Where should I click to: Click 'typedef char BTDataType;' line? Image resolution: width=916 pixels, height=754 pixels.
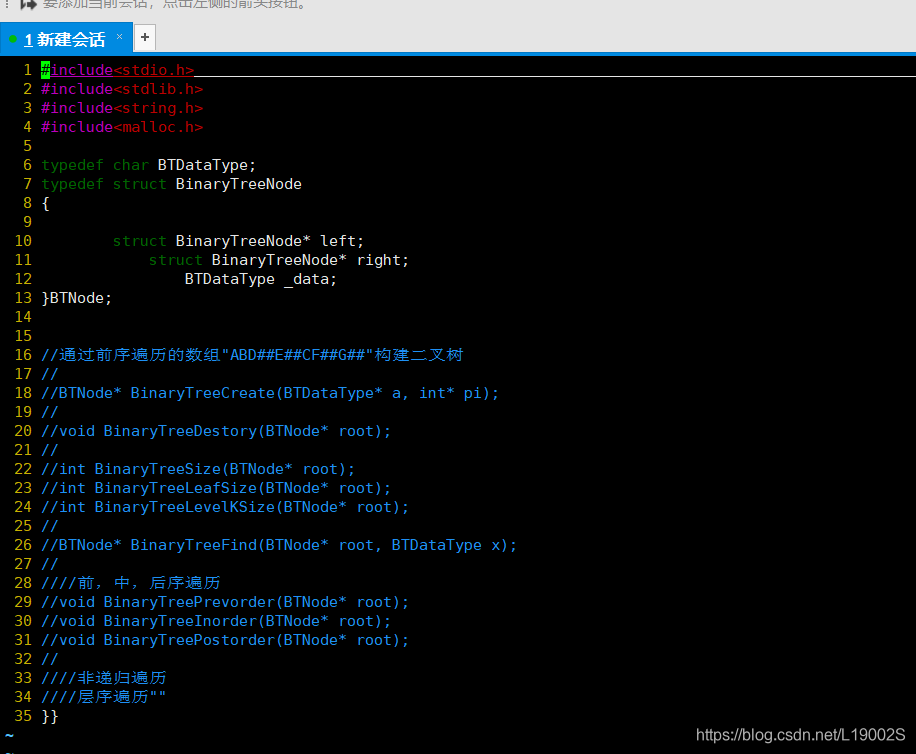tap(148, 165)
